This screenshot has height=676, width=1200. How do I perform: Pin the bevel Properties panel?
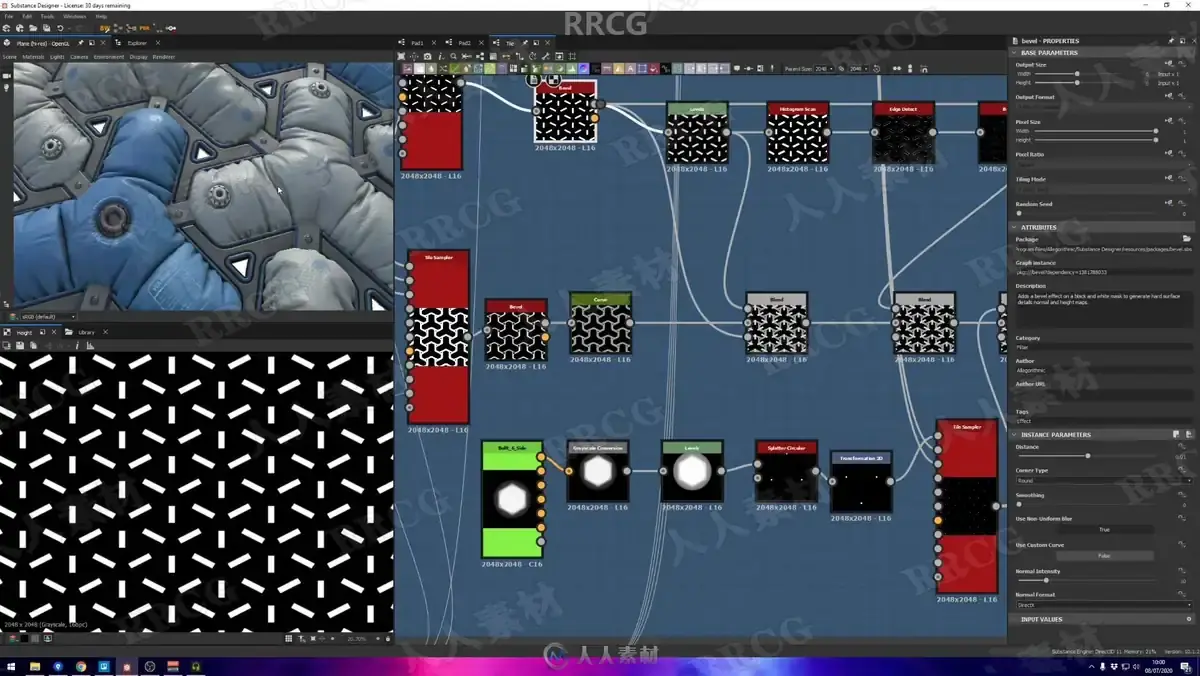point(1171,41)
